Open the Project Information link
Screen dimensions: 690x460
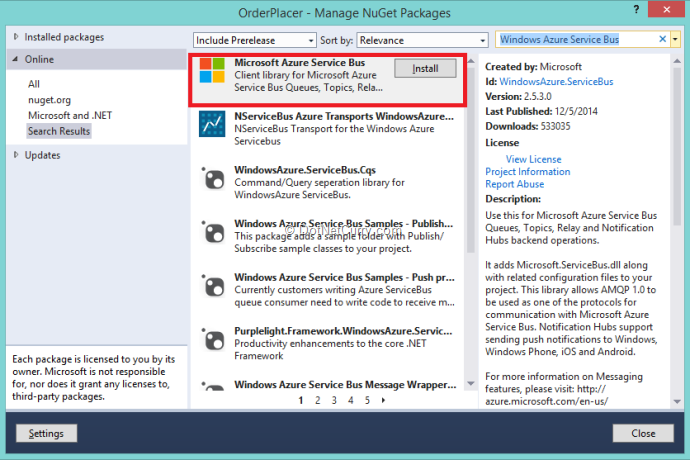tap(528, 172)
